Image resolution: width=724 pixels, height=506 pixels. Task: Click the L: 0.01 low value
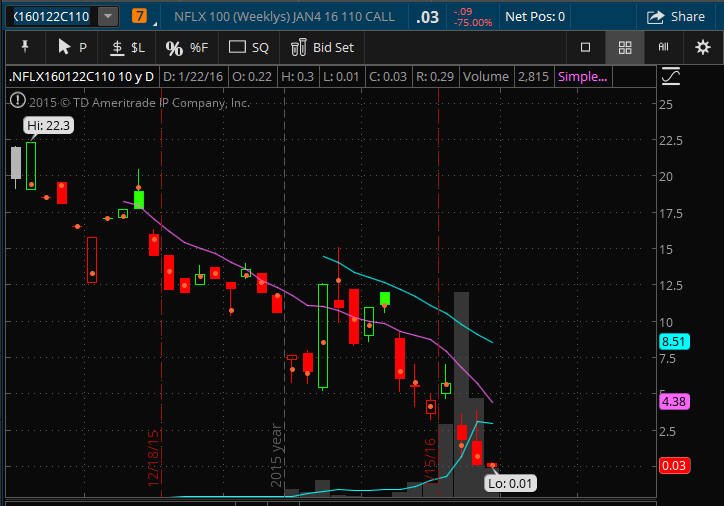[341, 77]
